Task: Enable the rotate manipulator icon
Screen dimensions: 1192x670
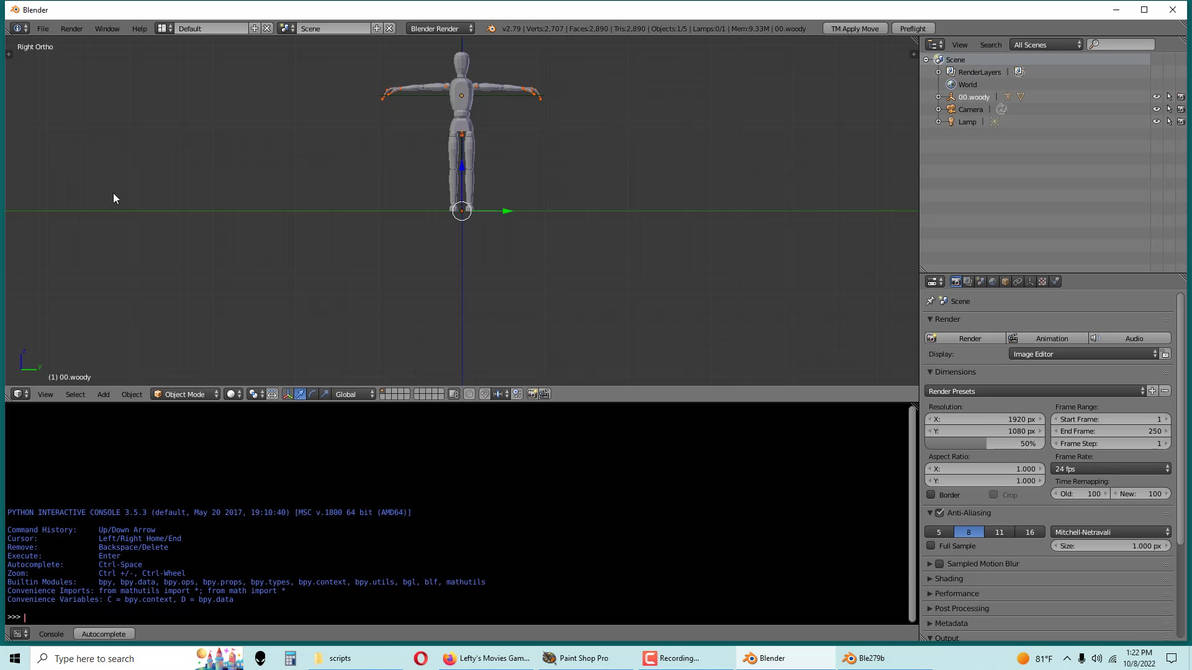Action: pos(312,393)
